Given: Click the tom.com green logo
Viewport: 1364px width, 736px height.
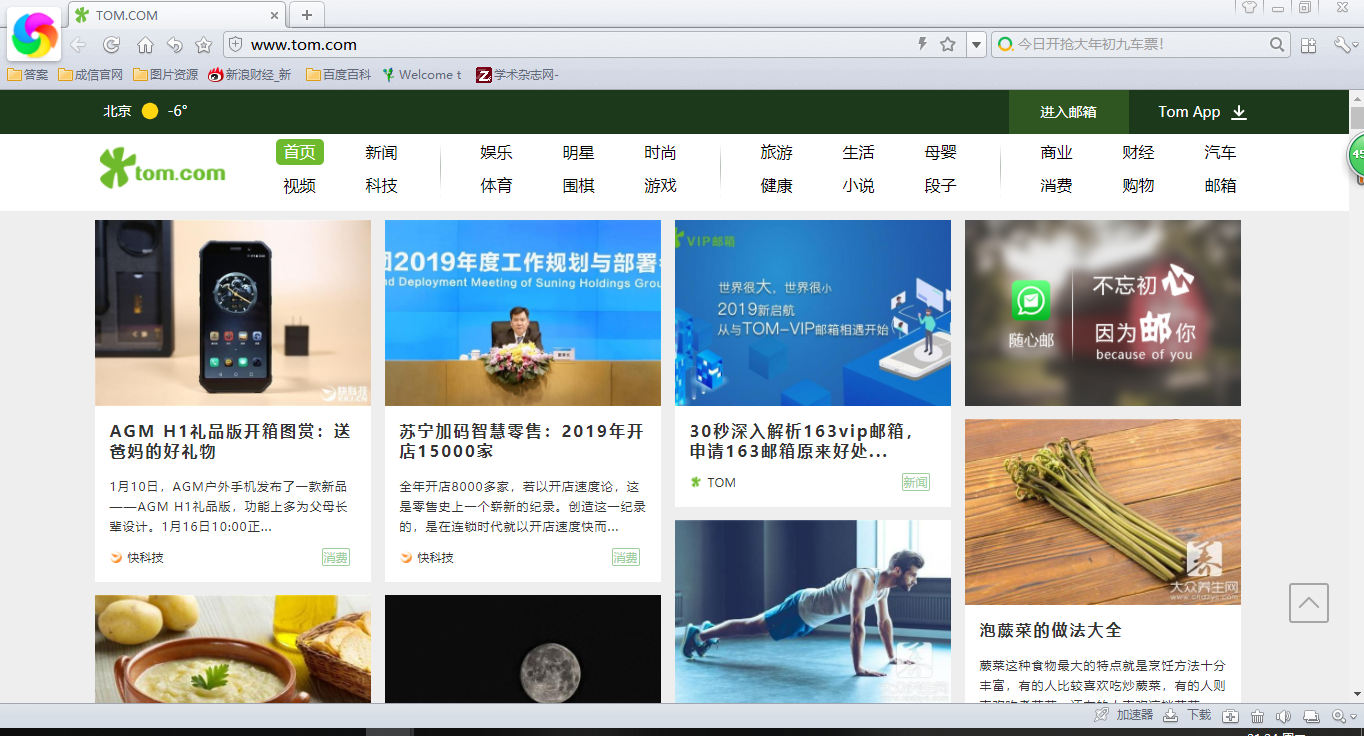Looking at the screenshot, I should [162, 169].
